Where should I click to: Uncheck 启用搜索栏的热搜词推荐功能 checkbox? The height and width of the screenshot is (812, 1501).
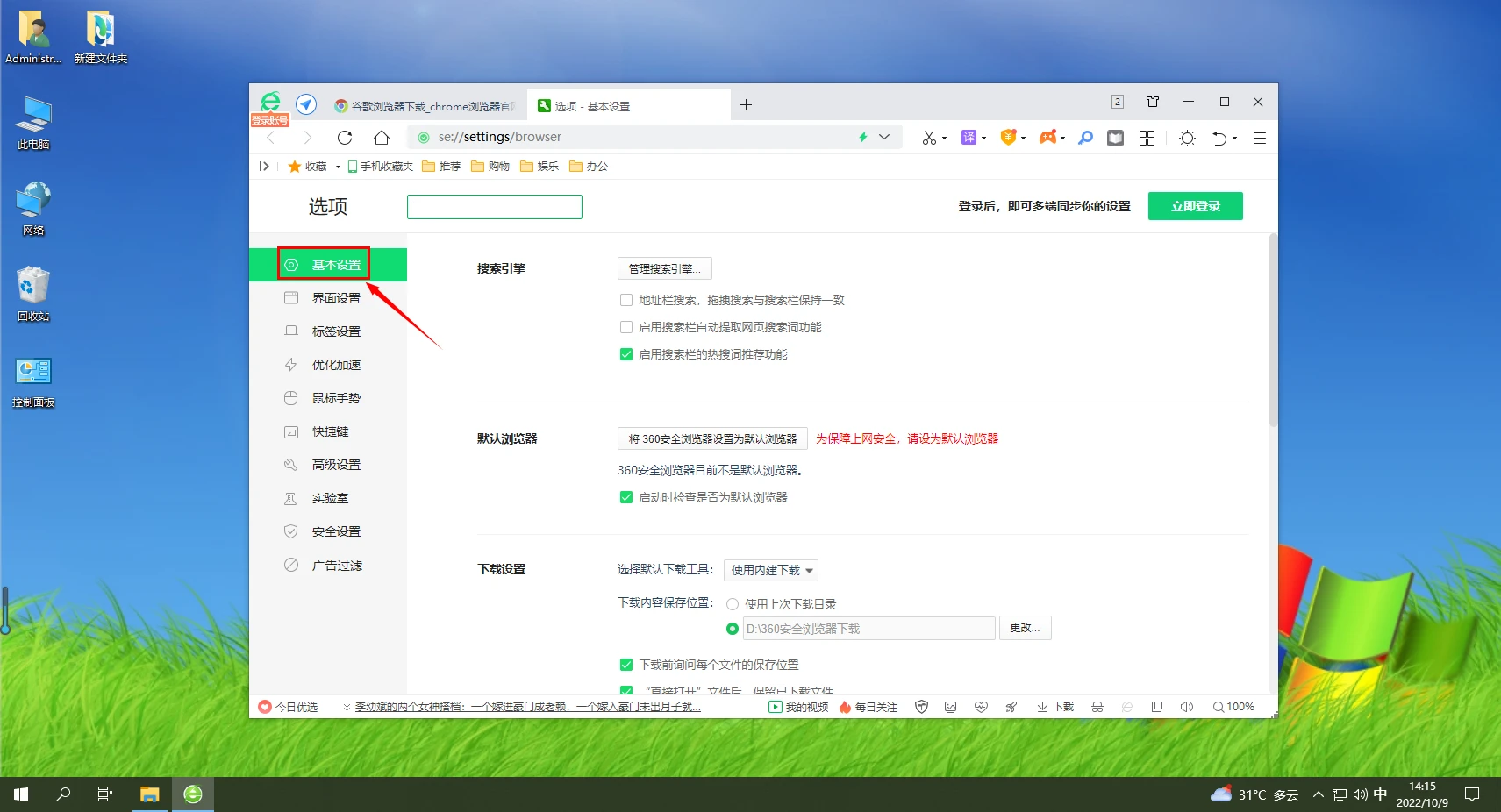tap(626, 354)
